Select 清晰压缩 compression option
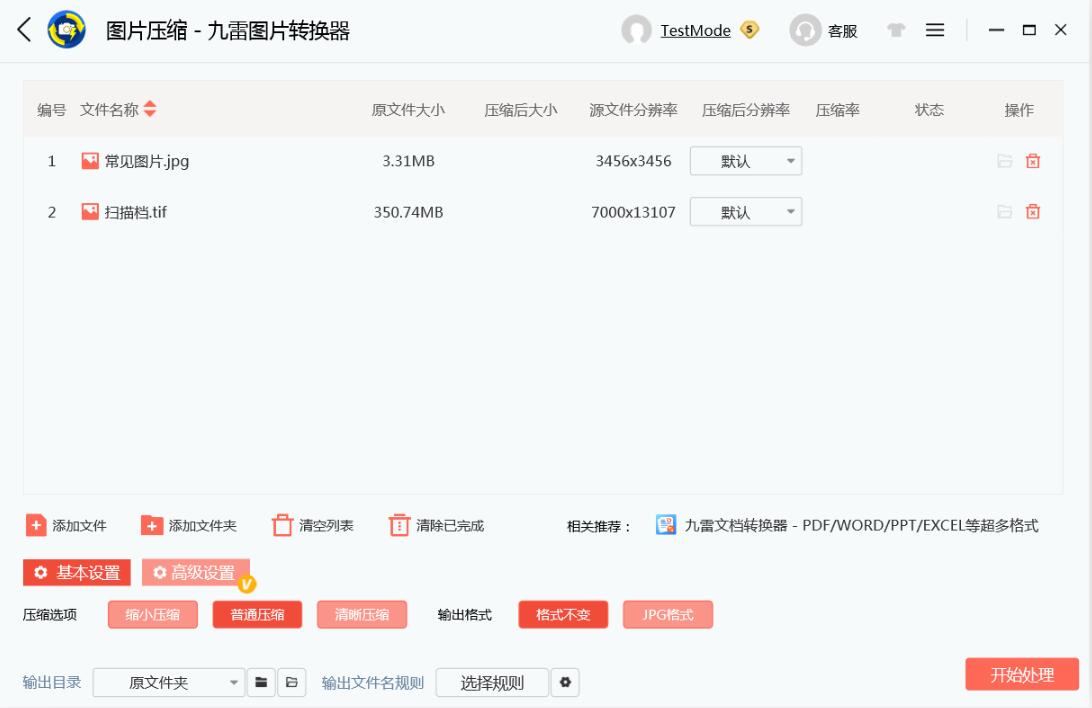The width and height of the screenshot is (1092, 708). 361,615
